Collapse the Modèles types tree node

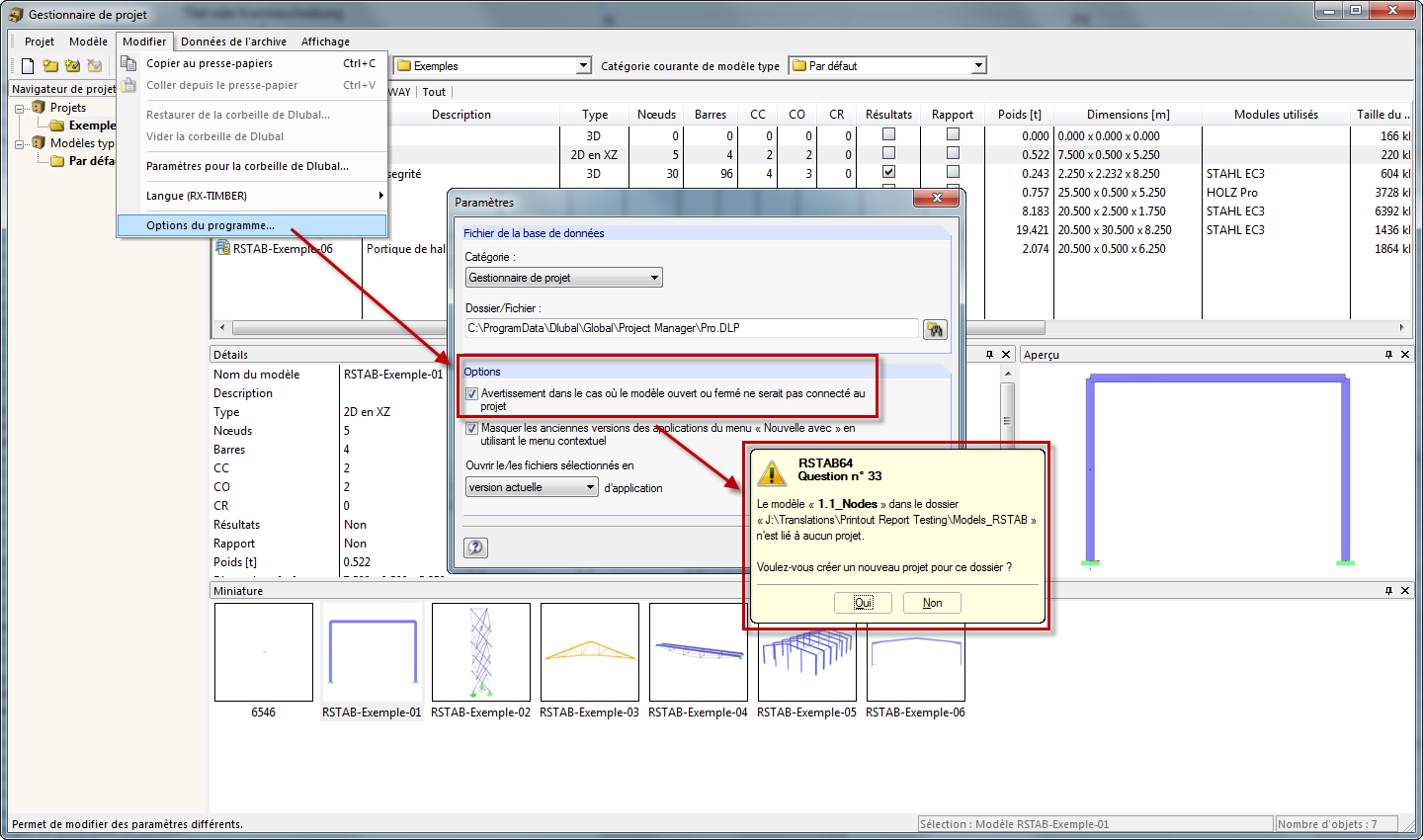19,143
